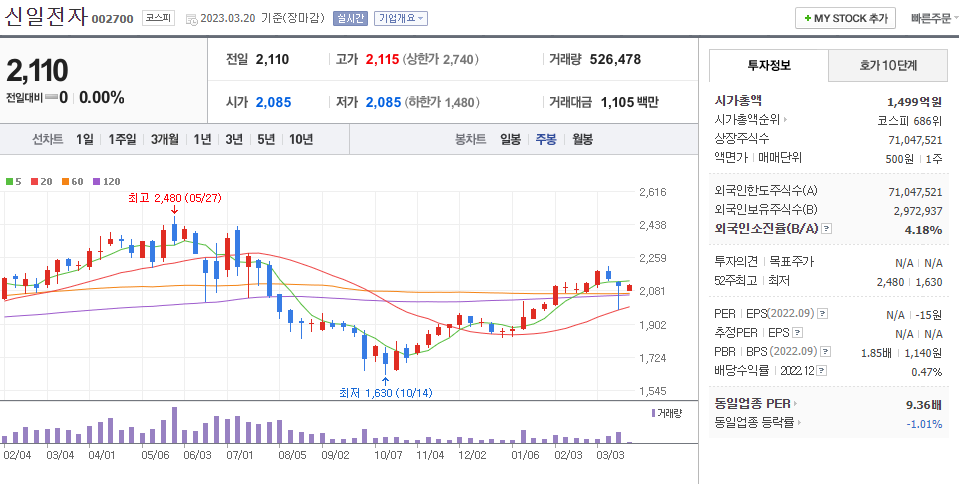961x484 pixels.
Task: Click the stock code 002700
Action: click(x=112, y=19)
